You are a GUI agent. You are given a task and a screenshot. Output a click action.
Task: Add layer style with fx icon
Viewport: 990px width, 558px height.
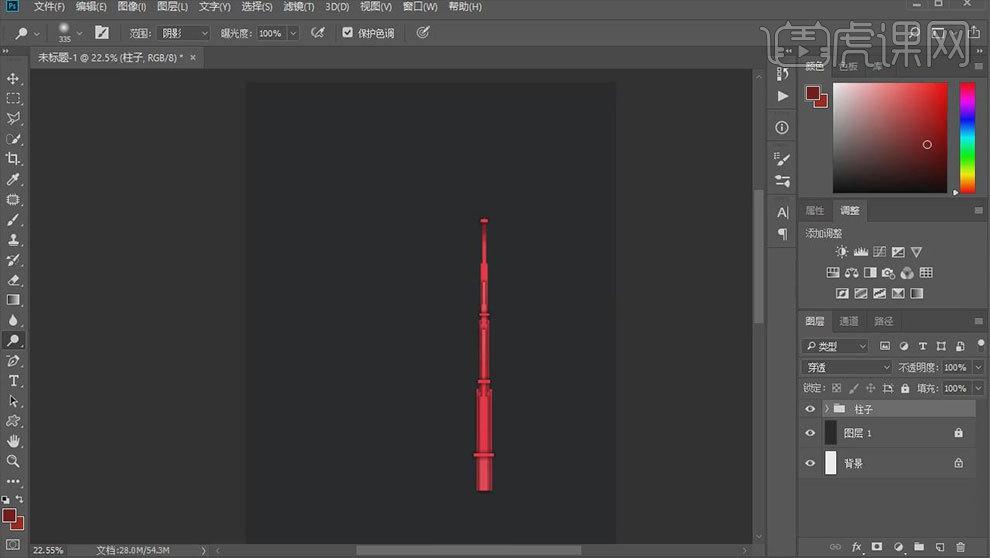856,547
